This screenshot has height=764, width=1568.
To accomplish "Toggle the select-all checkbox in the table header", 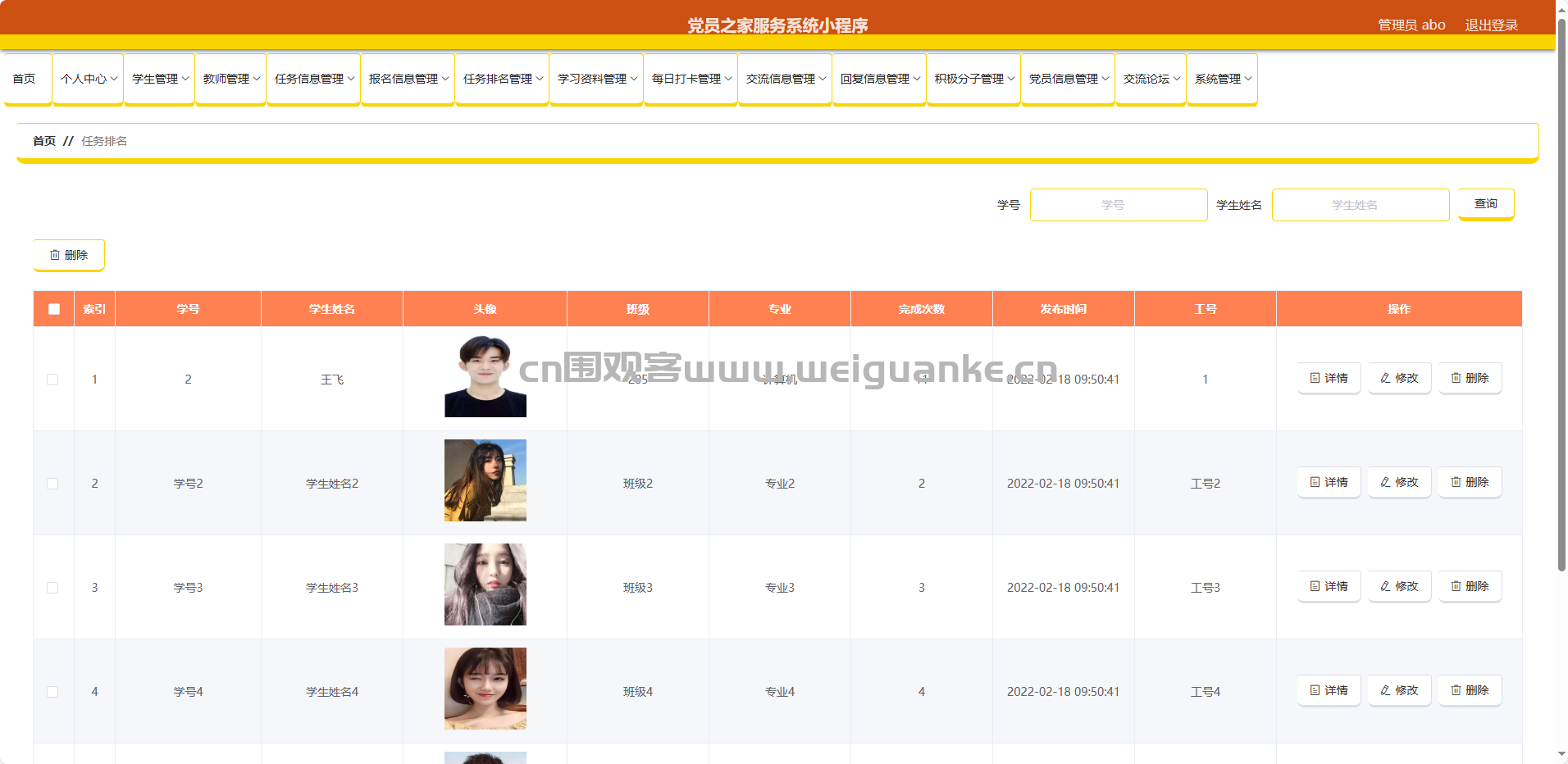I will pos(54,309).
